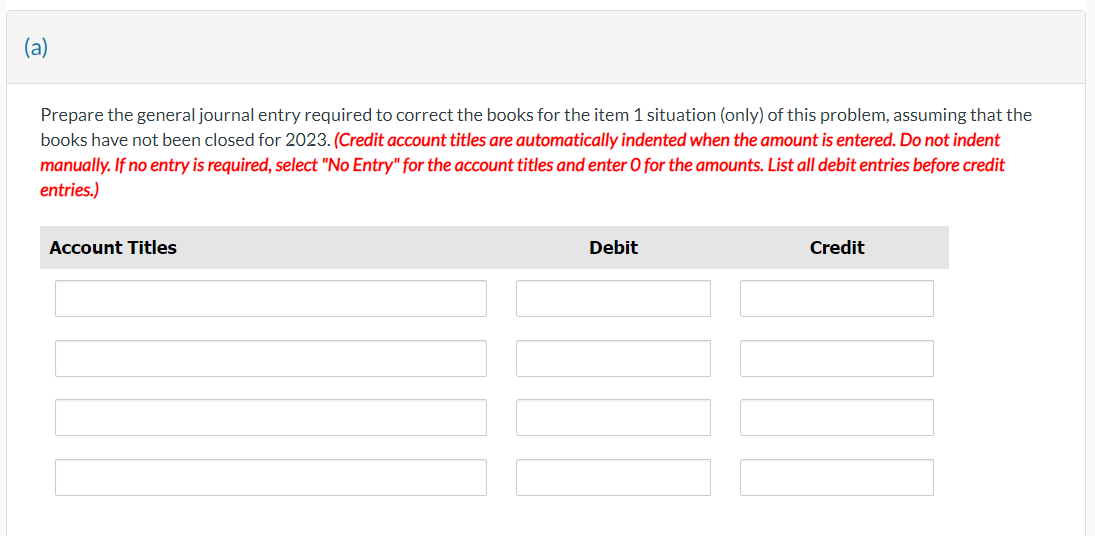Image resolution: width=1095 pixels, height=536 pixels.
Task: Click the fourth row Account Titles field
Action: (x=270, y=477)
